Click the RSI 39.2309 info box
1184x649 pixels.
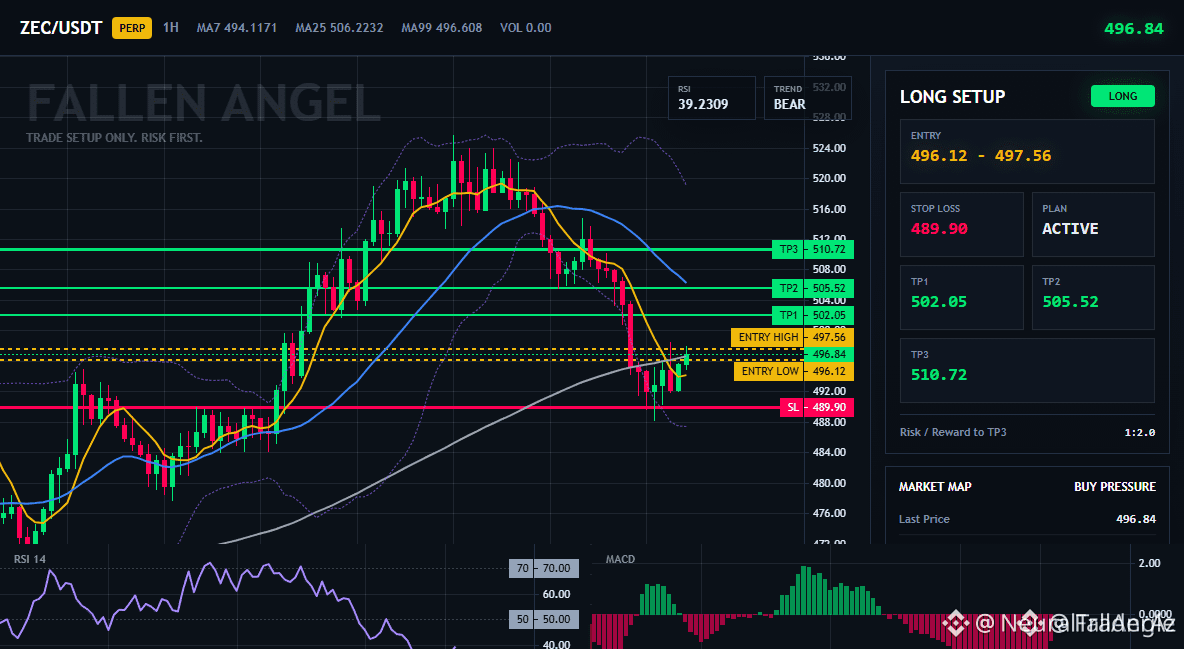(x=711, y=97)
